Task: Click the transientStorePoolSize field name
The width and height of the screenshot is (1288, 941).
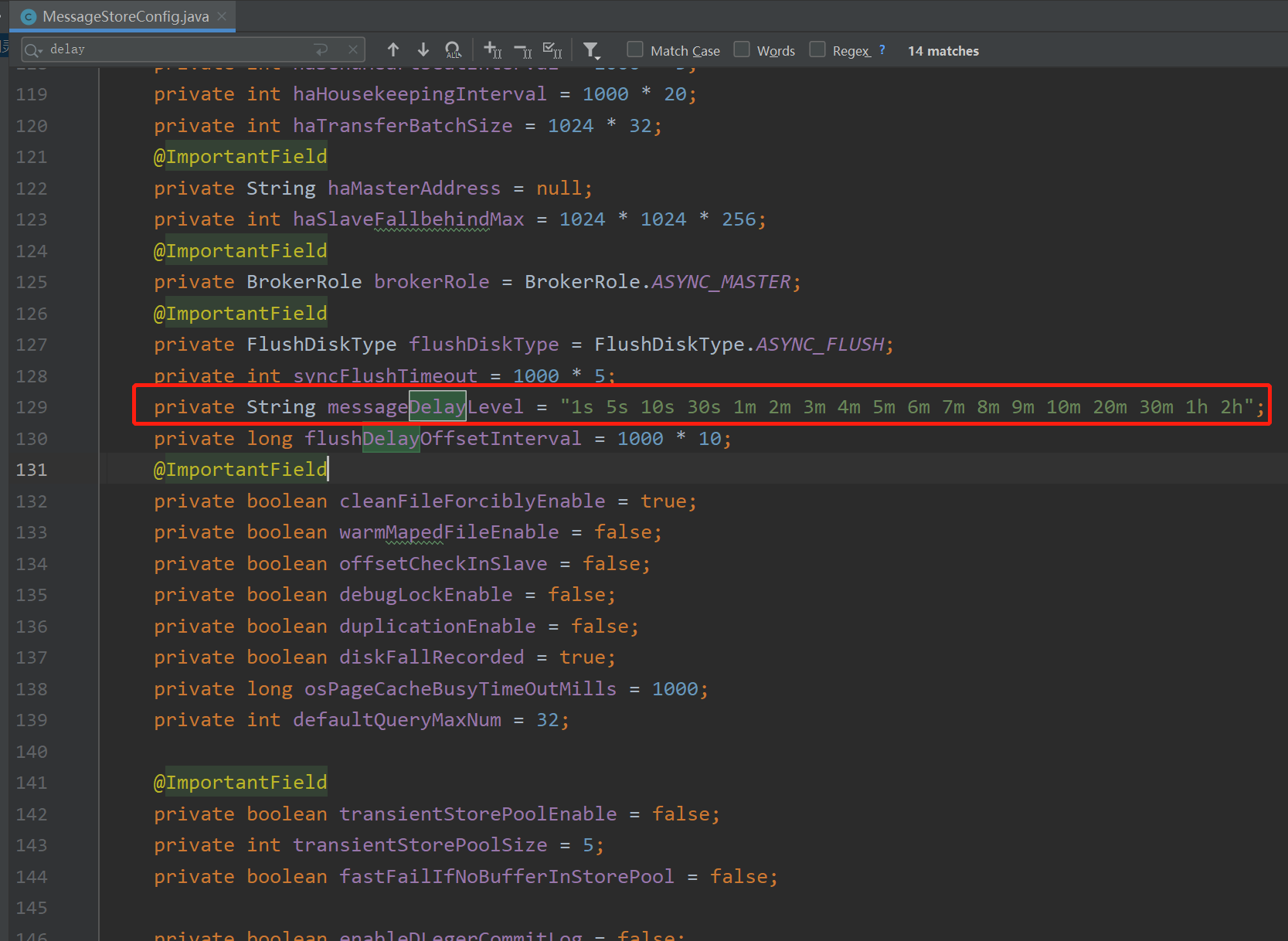Action: (420, 845)
